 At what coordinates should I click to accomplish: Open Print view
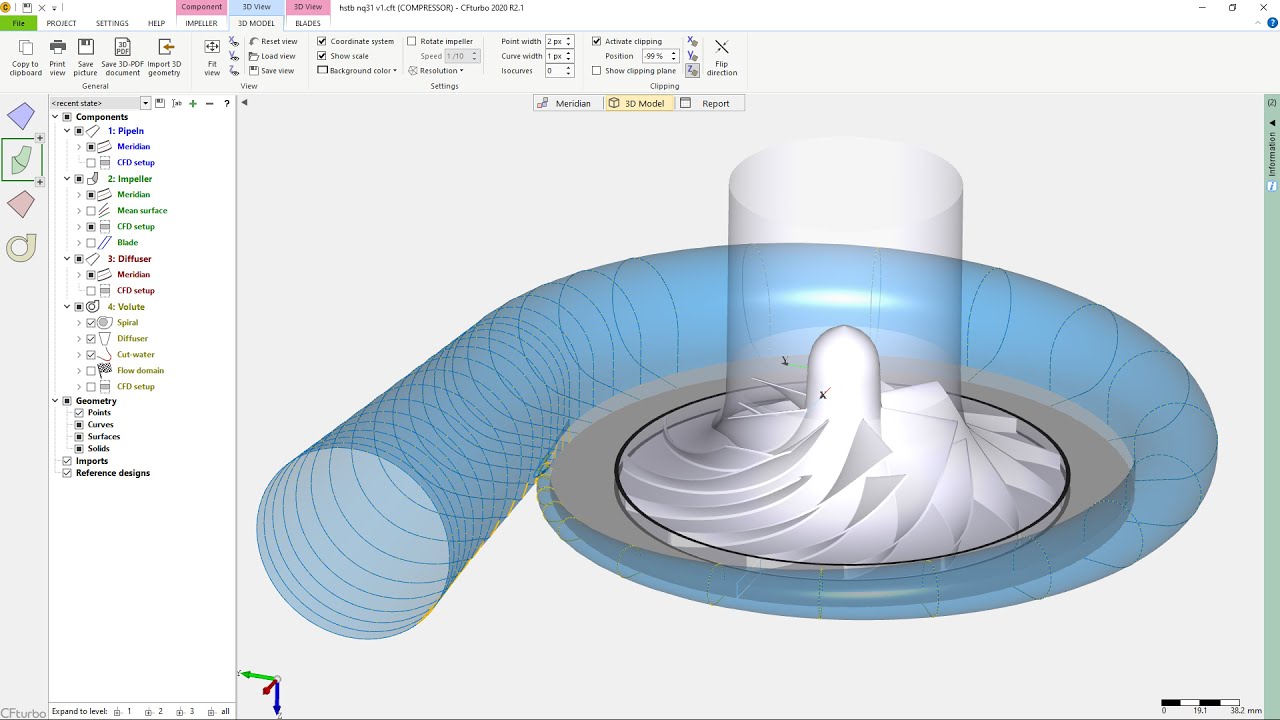coord(57,57)
